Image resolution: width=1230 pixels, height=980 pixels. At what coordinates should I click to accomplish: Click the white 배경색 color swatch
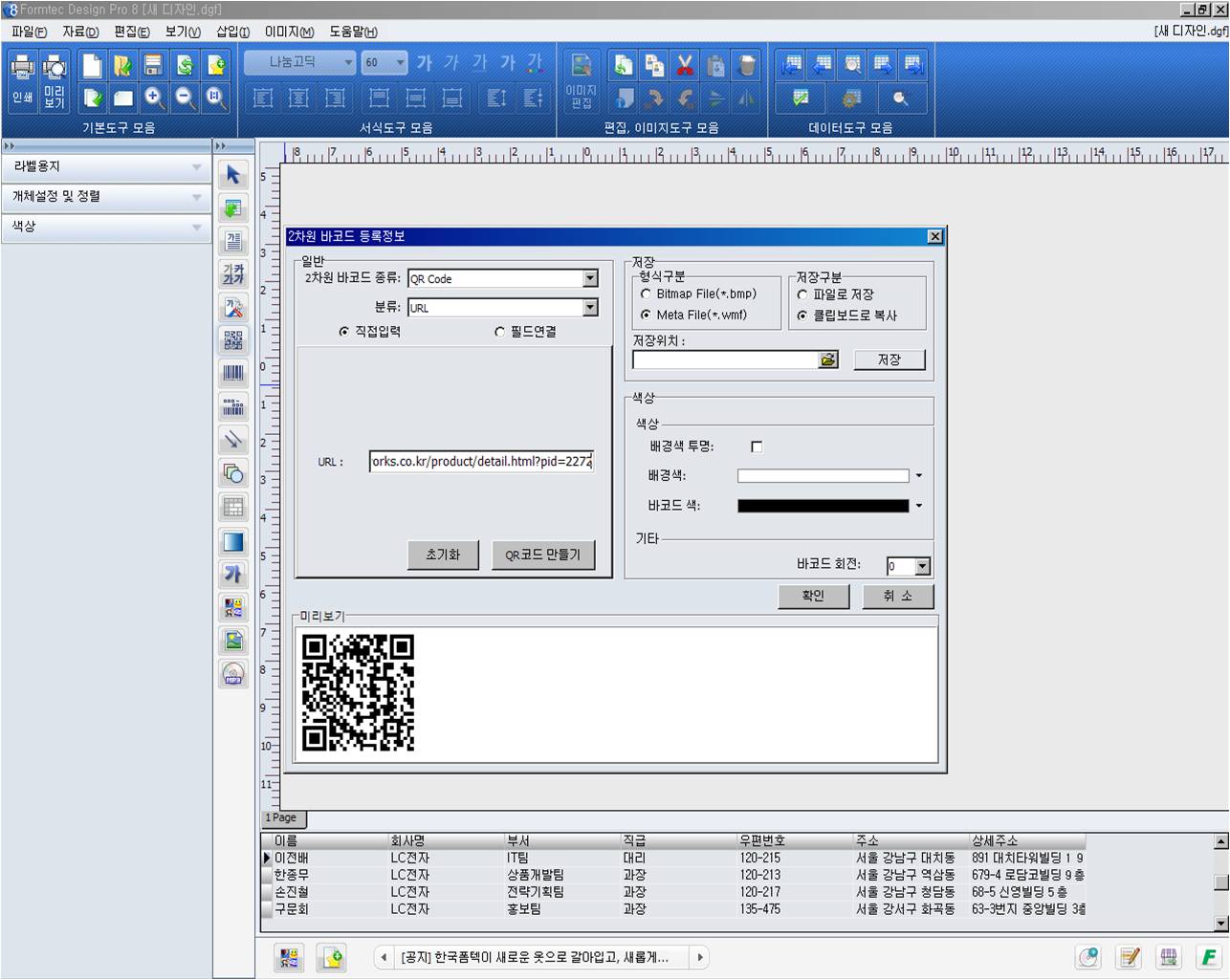point(823,475)
